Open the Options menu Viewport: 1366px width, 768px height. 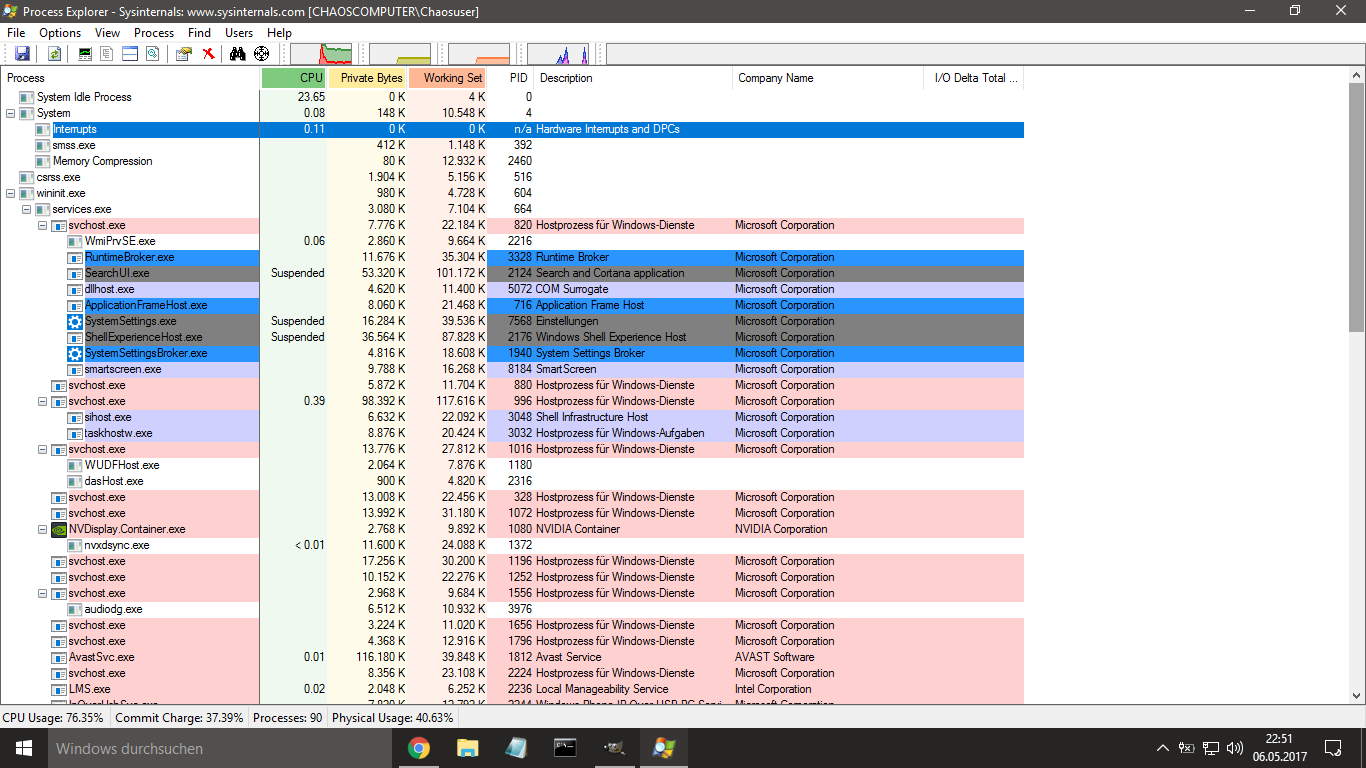60,33
